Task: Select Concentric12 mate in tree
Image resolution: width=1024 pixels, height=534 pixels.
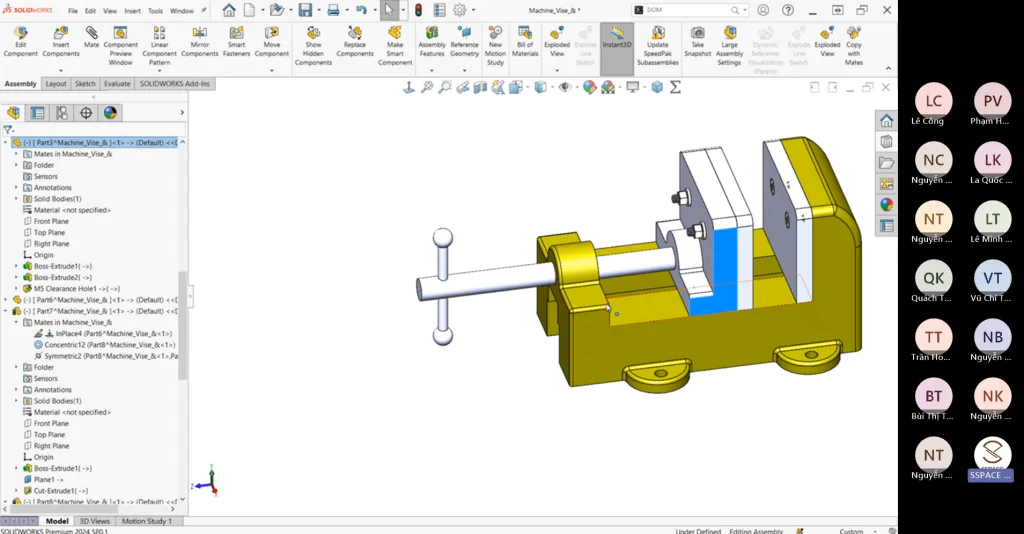Action: 104,345
